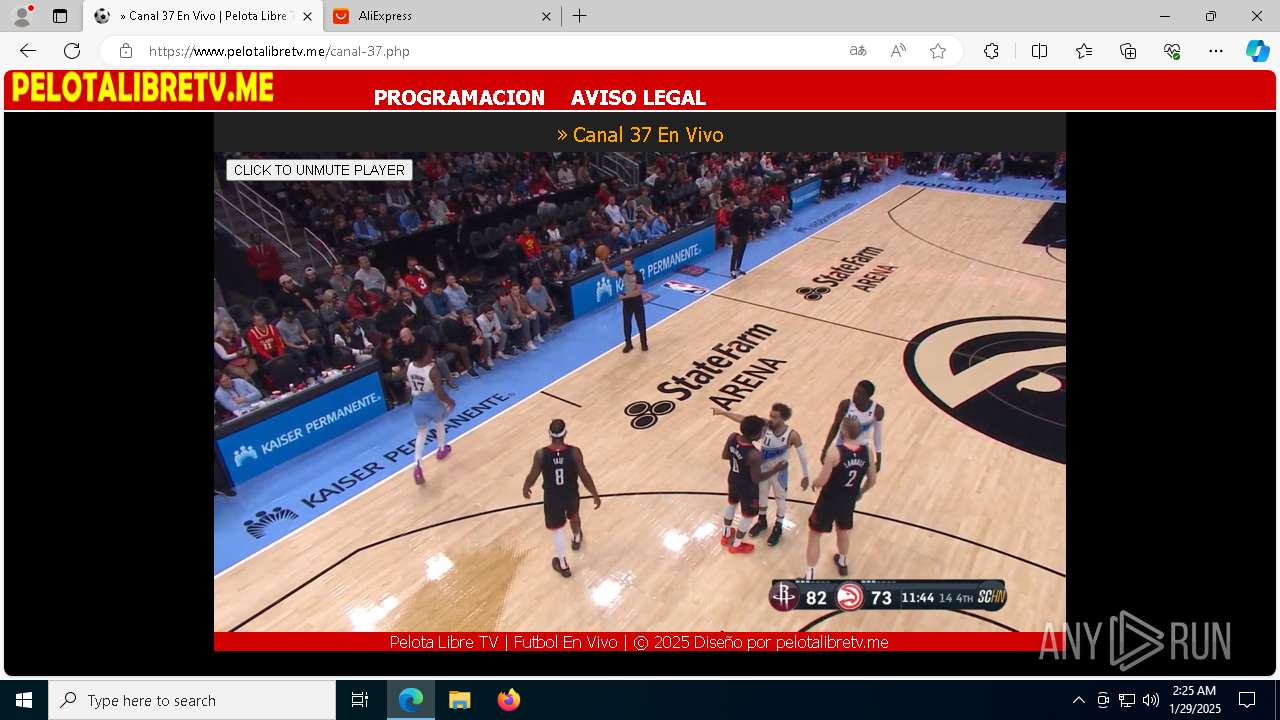Open the PROGRAMACION menu

(x=459, y=98)
